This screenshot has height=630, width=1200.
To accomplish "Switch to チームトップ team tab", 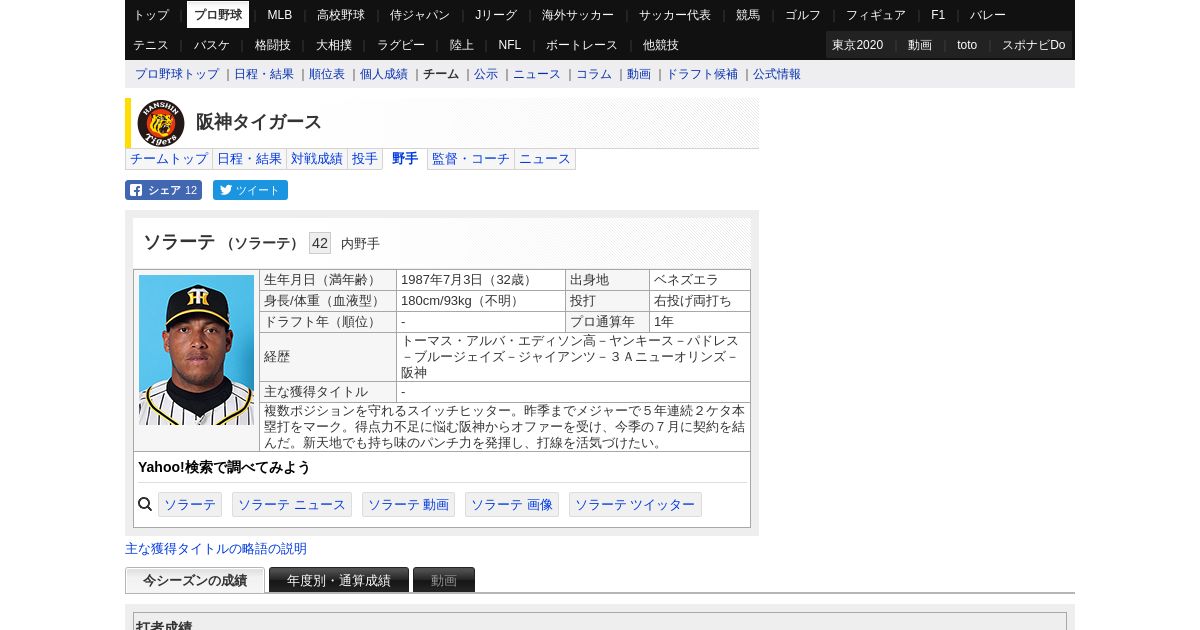I will point(169,159).
